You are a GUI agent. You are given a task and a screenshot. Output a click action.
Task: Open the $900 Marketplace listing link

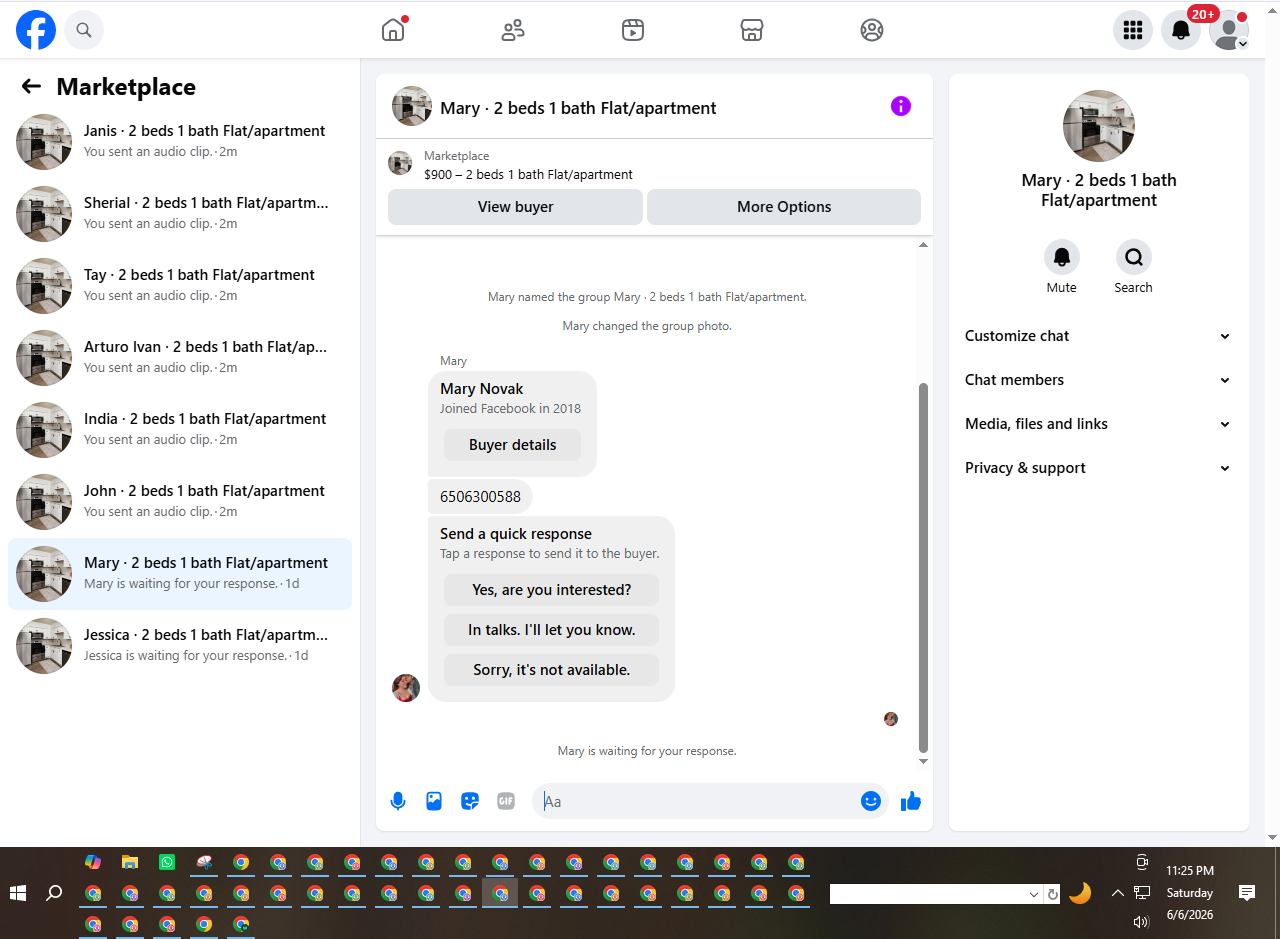coord(528,174)
